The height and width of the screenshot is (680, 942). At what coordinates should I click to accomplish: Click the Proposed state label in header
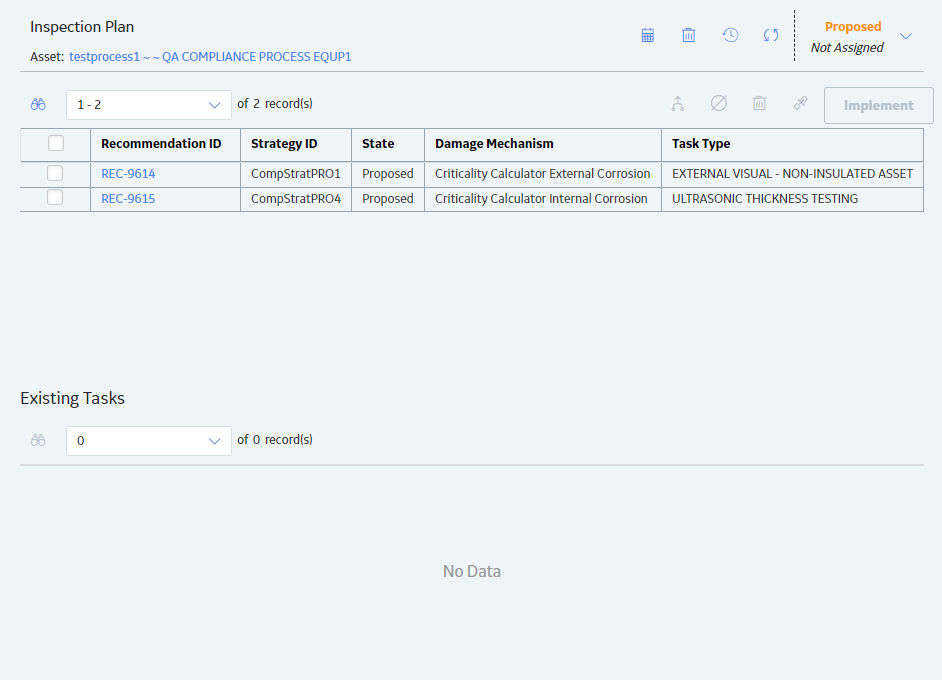852,26
